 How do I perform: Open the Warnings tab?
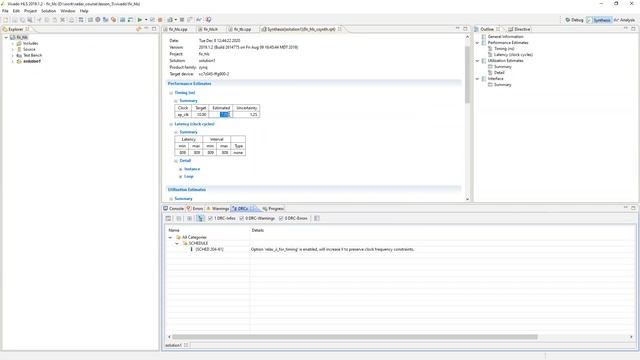pyautogui.click(x=218, y=209)
